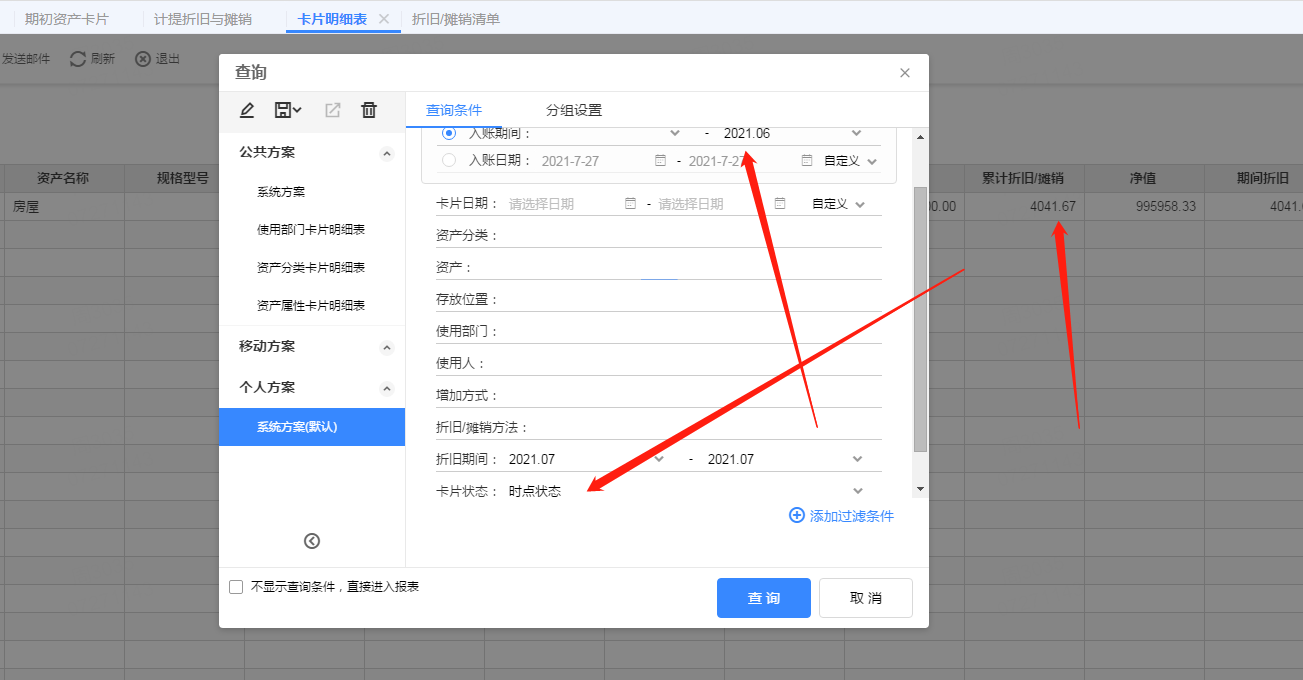Select 系统方案 under 公共方案
This screenshot has width=1303, height=680.
coord(281,192)
